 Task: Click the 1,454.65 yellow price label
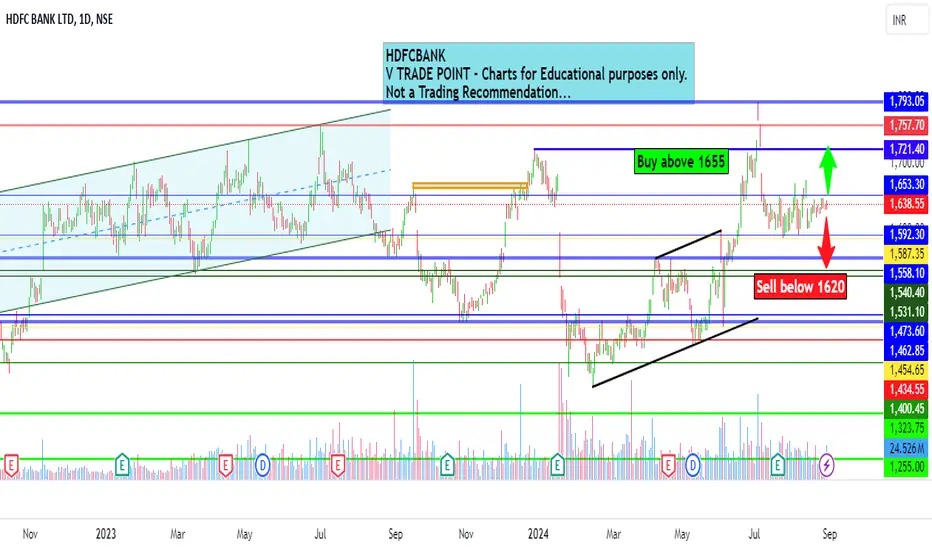point(906,370)
